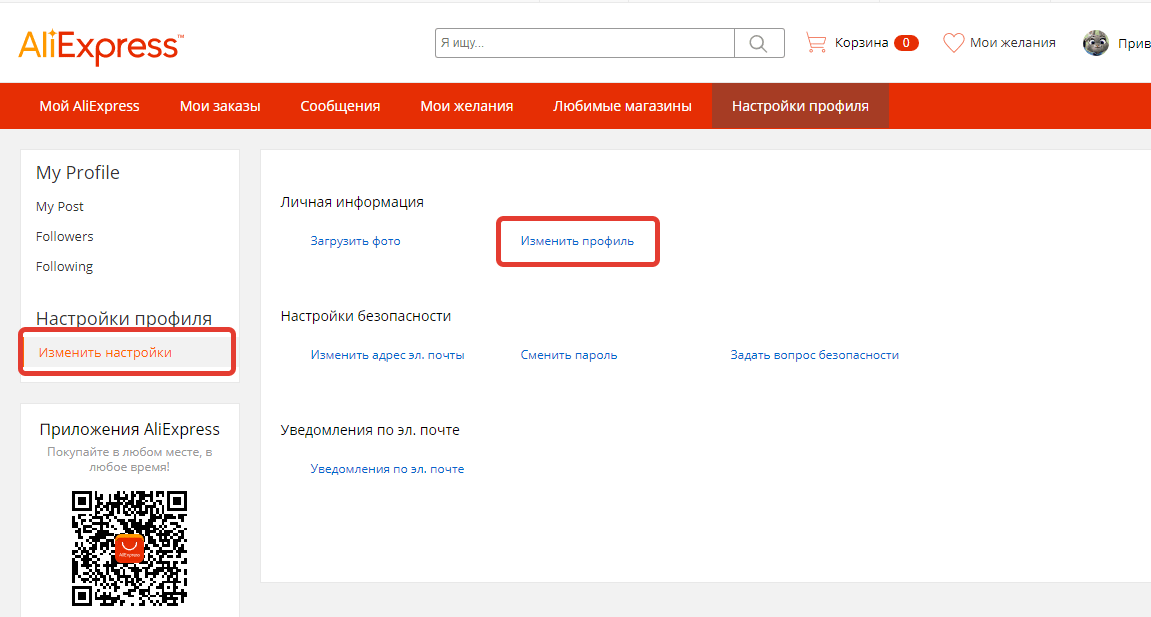Click the magnifier search button
1151x617 pixels.
(x=759, y=43)
